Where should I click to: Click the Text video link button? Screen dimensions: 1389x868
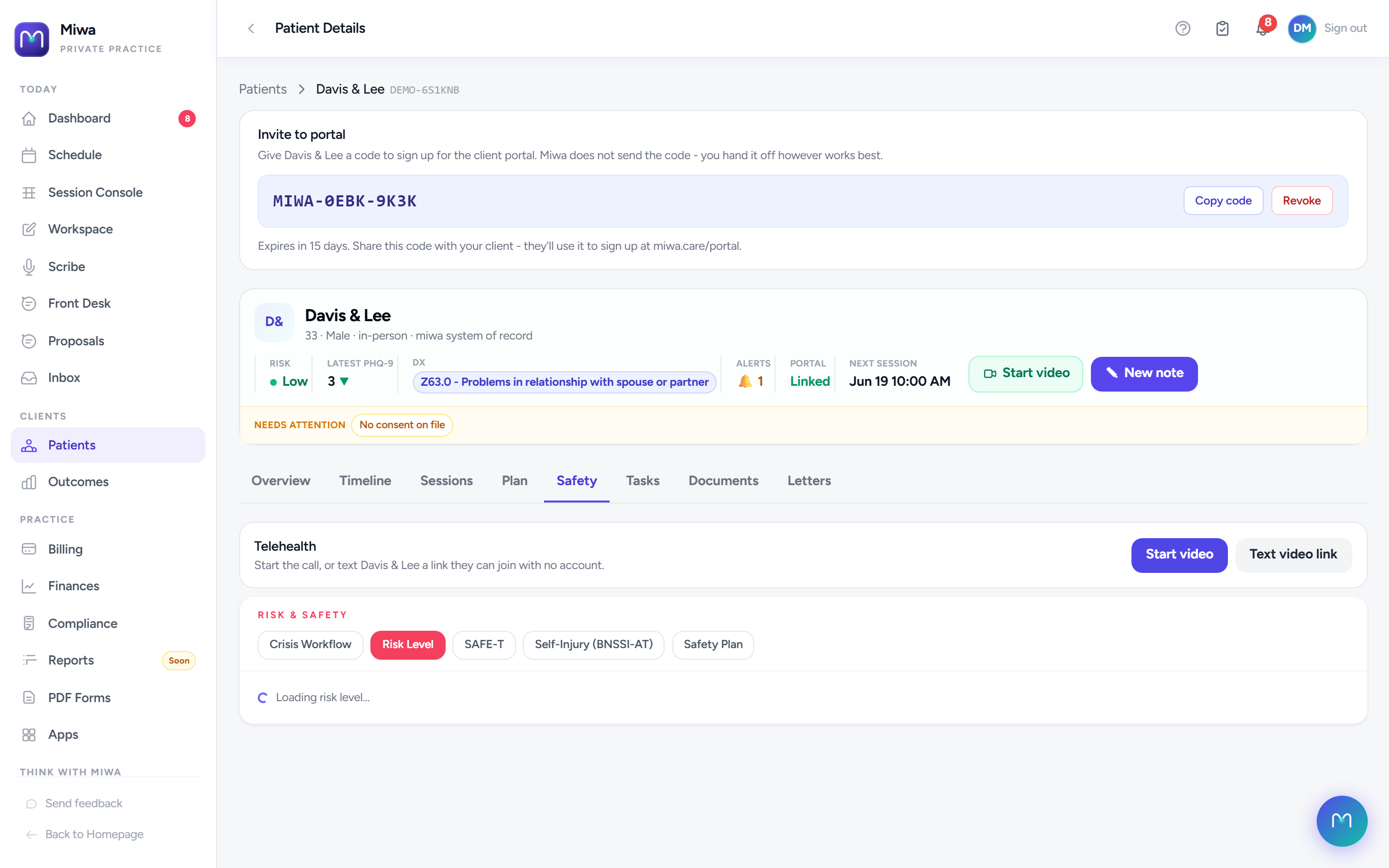[1293, 554]
